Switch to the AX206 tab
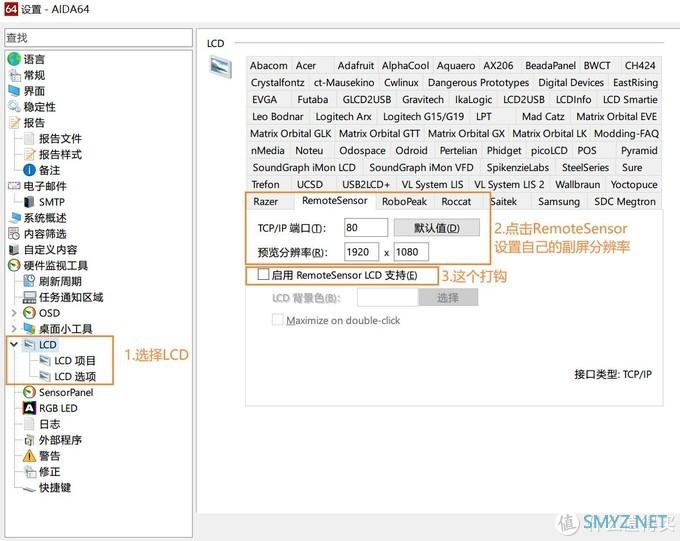Viewport: 680px width, 541px height. click(x=498, y=66)
